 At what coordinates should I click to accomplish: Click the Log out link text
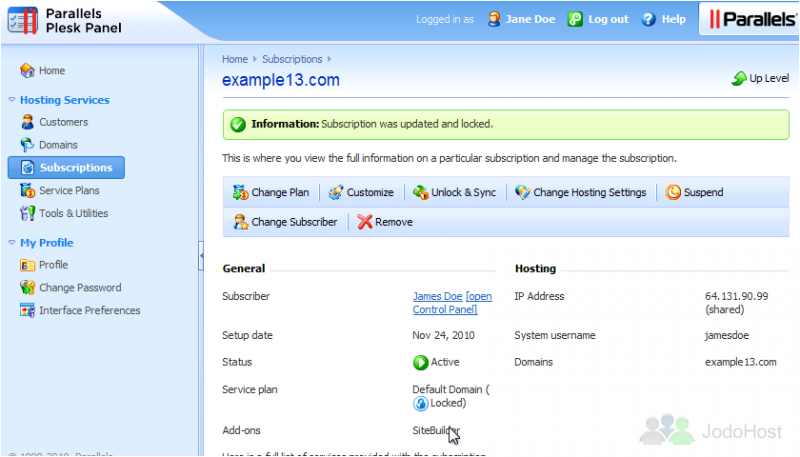point(608,19)
